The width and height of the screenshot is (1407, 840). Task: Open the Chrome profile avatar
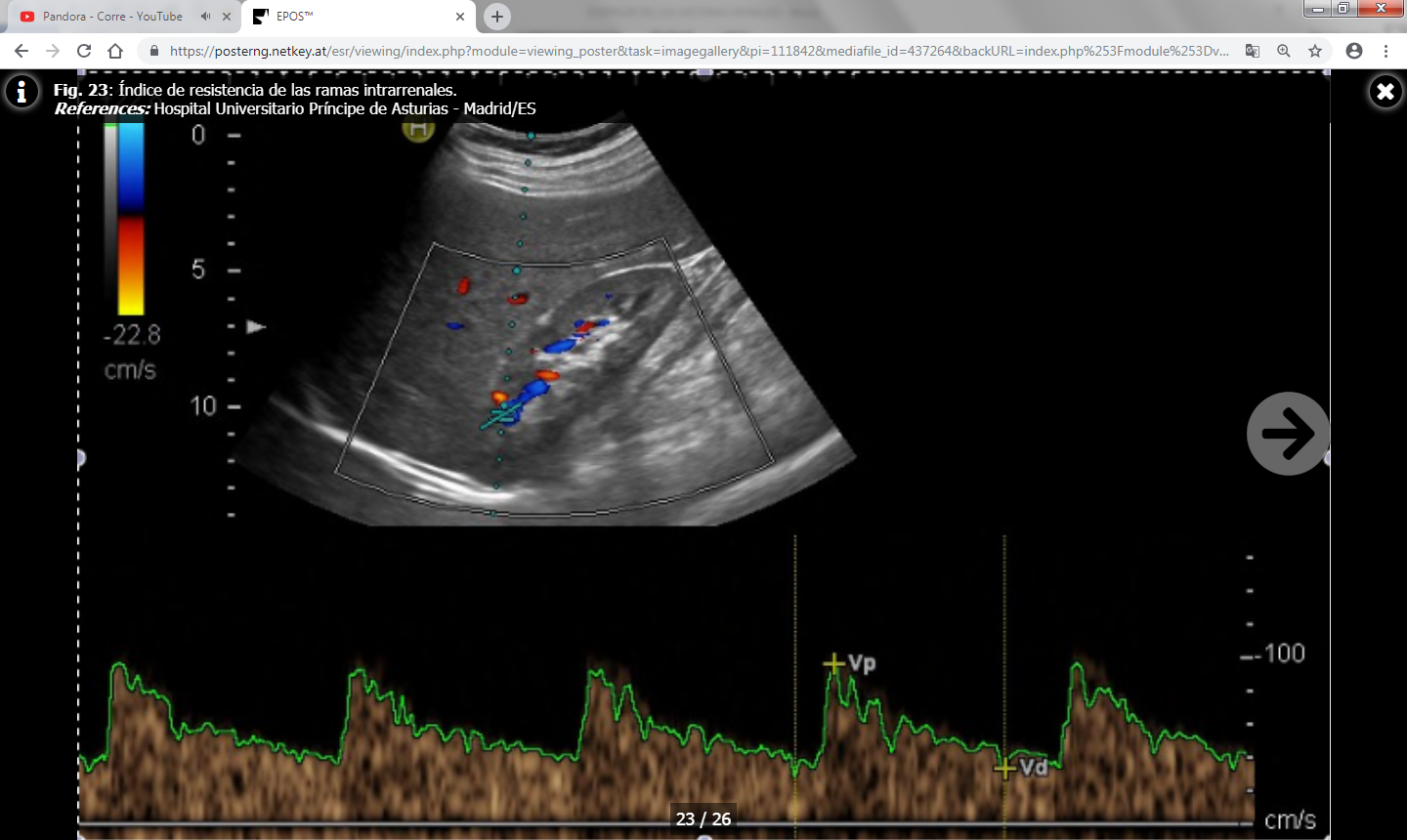pos(1354,51)
